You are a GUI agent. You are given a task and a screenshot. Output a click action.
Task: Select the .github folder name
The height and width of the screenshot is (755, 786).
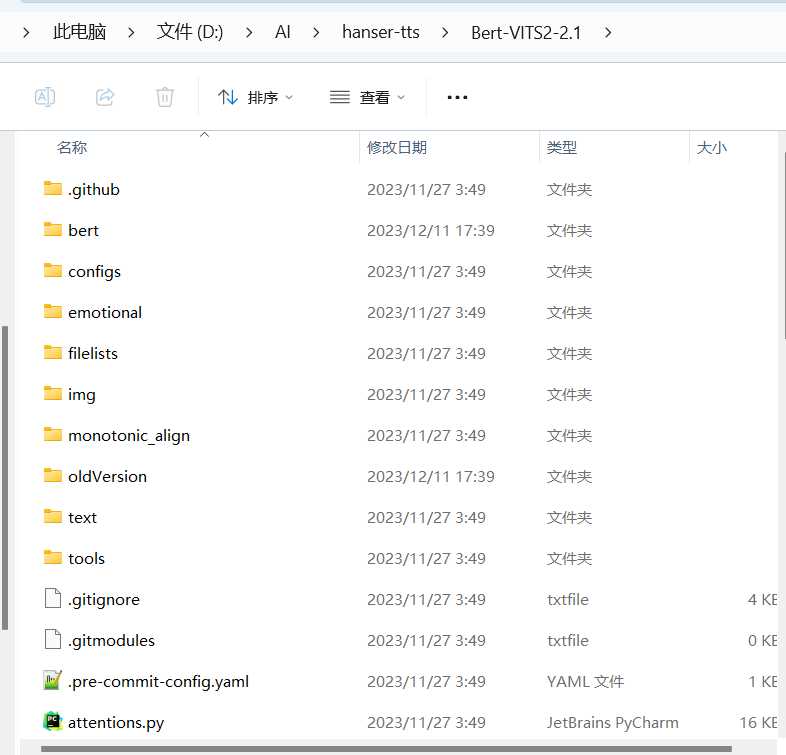point(94,190)
